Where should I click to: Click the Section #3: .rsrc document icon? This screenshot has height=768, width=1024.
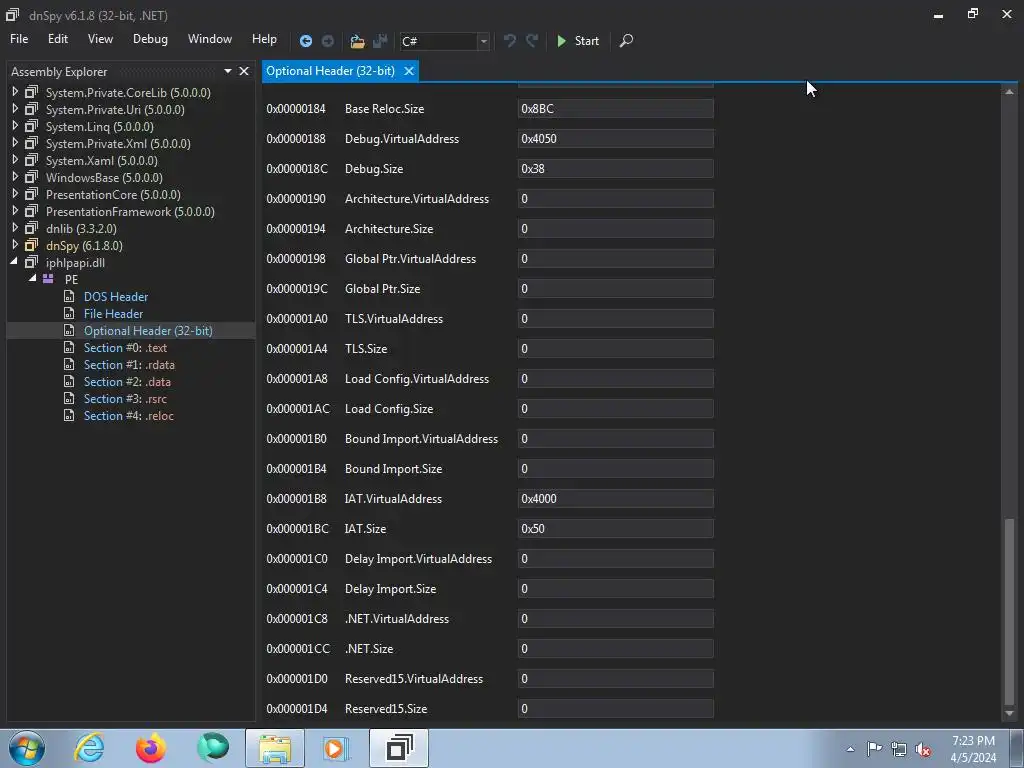pos(69,398)
